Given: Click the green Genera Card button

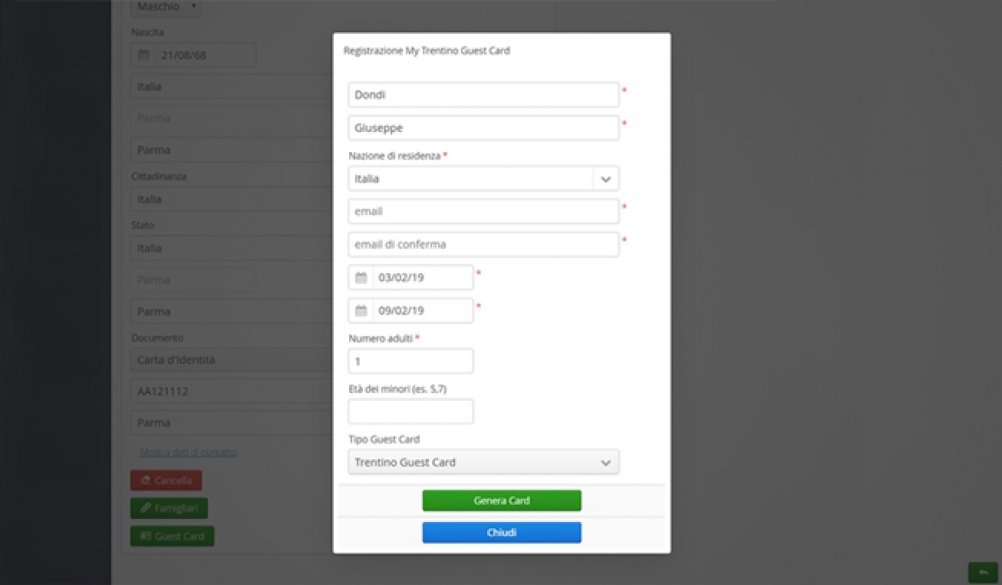Looking at the screenshot, I should coord(501,500).
